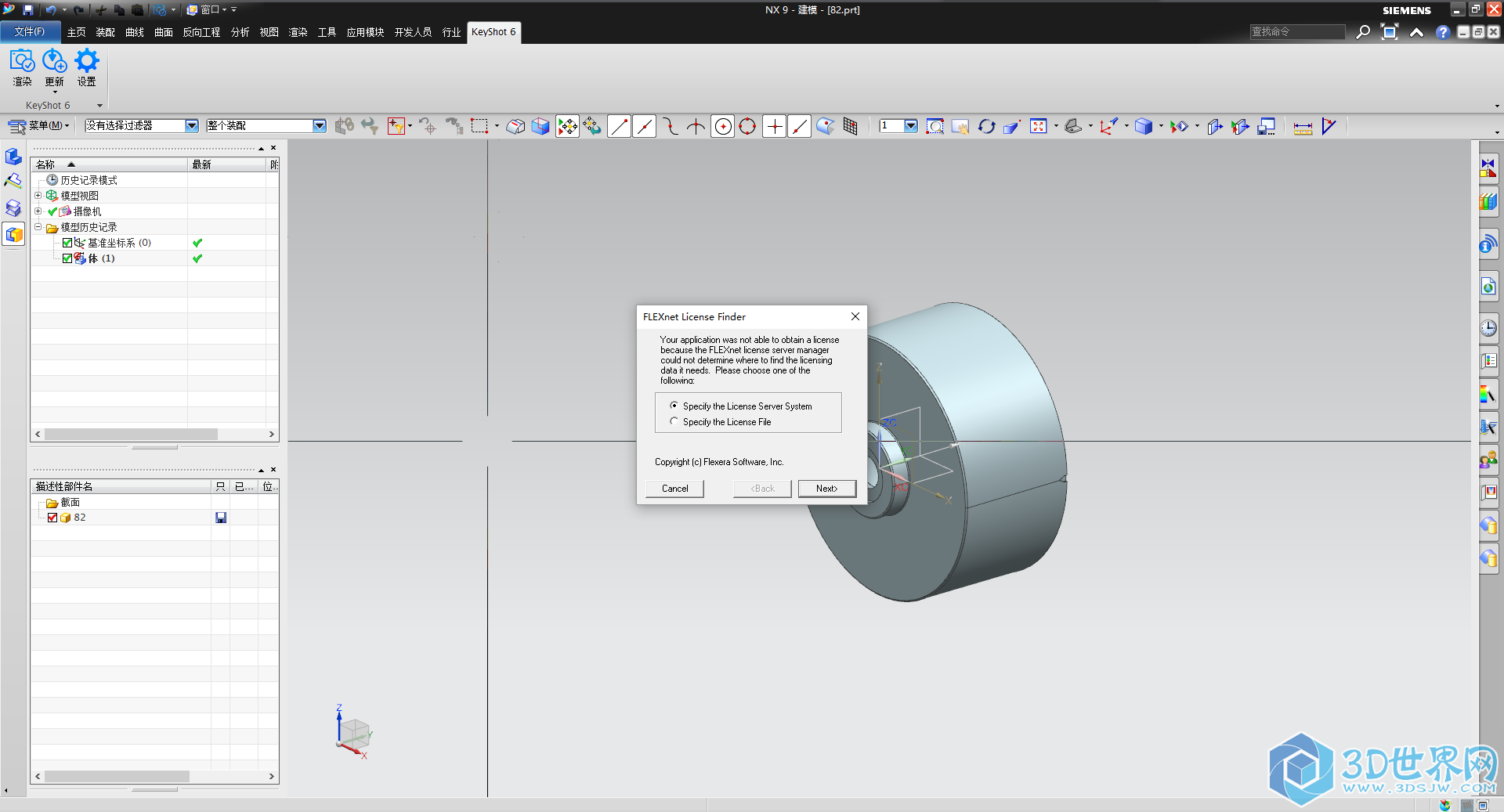
Task: Open the Web Browser icon on right sidebar
Action: 1488,287
